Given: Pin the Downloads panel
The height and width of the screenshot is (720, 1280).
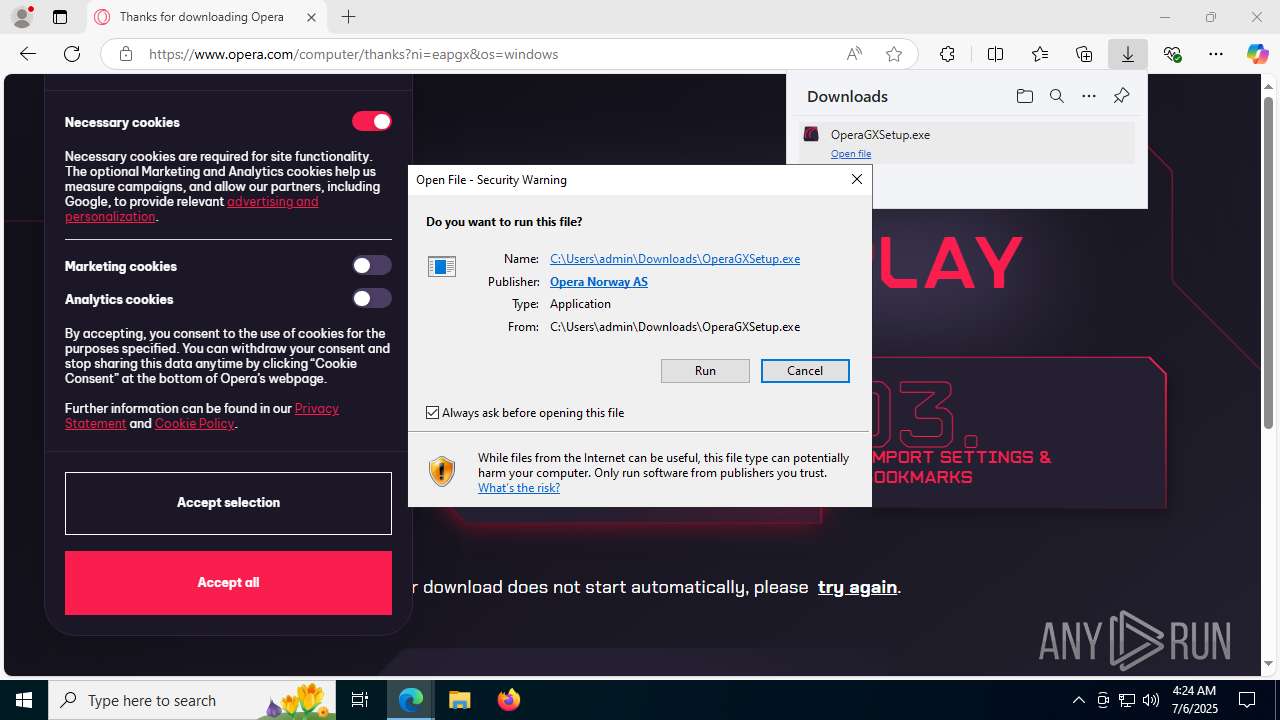Looking at the screenshot, I should coord(1121,96).
